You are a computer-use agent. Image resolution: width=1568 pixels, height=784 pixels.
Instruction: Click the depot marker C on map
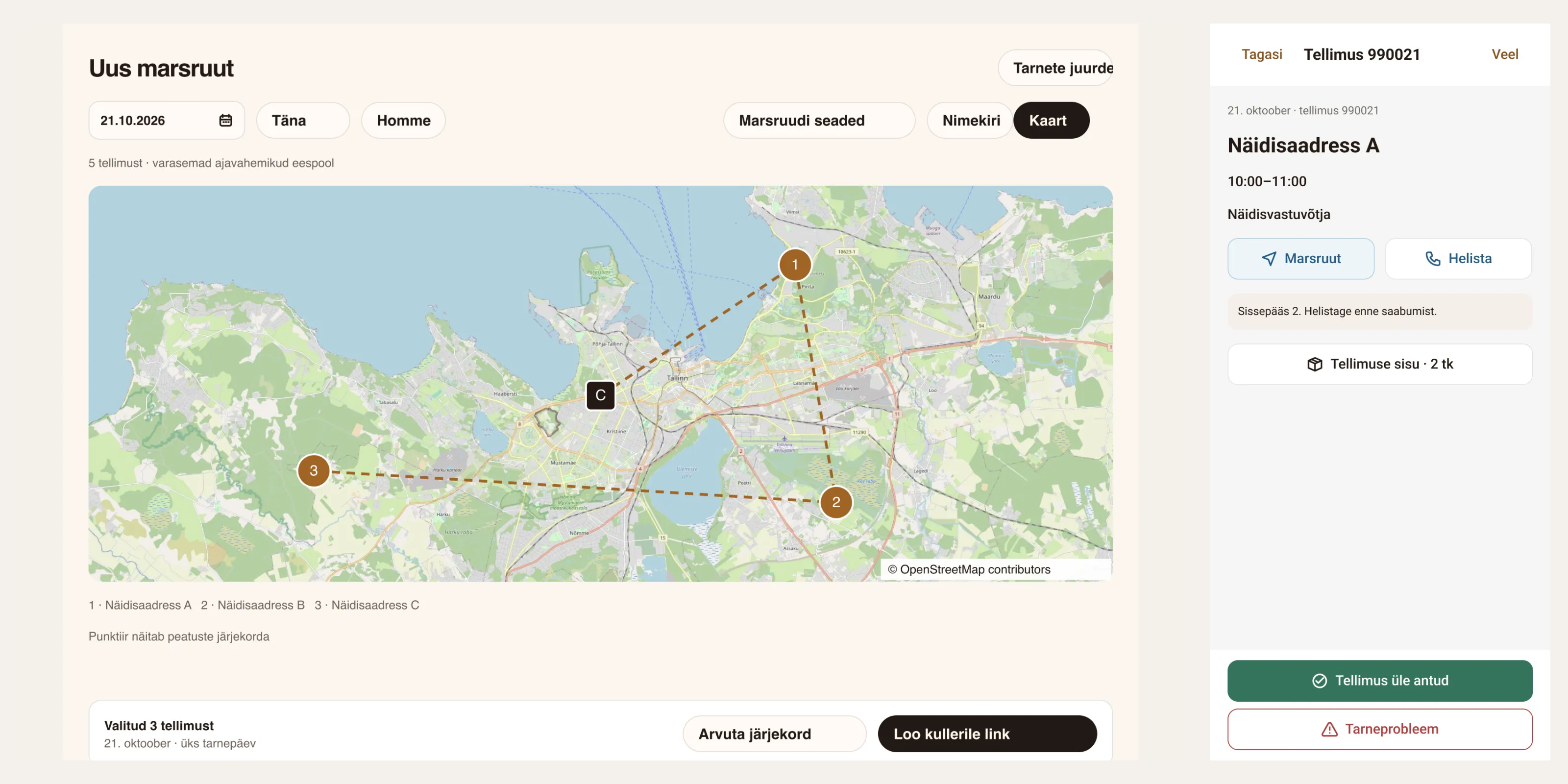pos(600,395)
